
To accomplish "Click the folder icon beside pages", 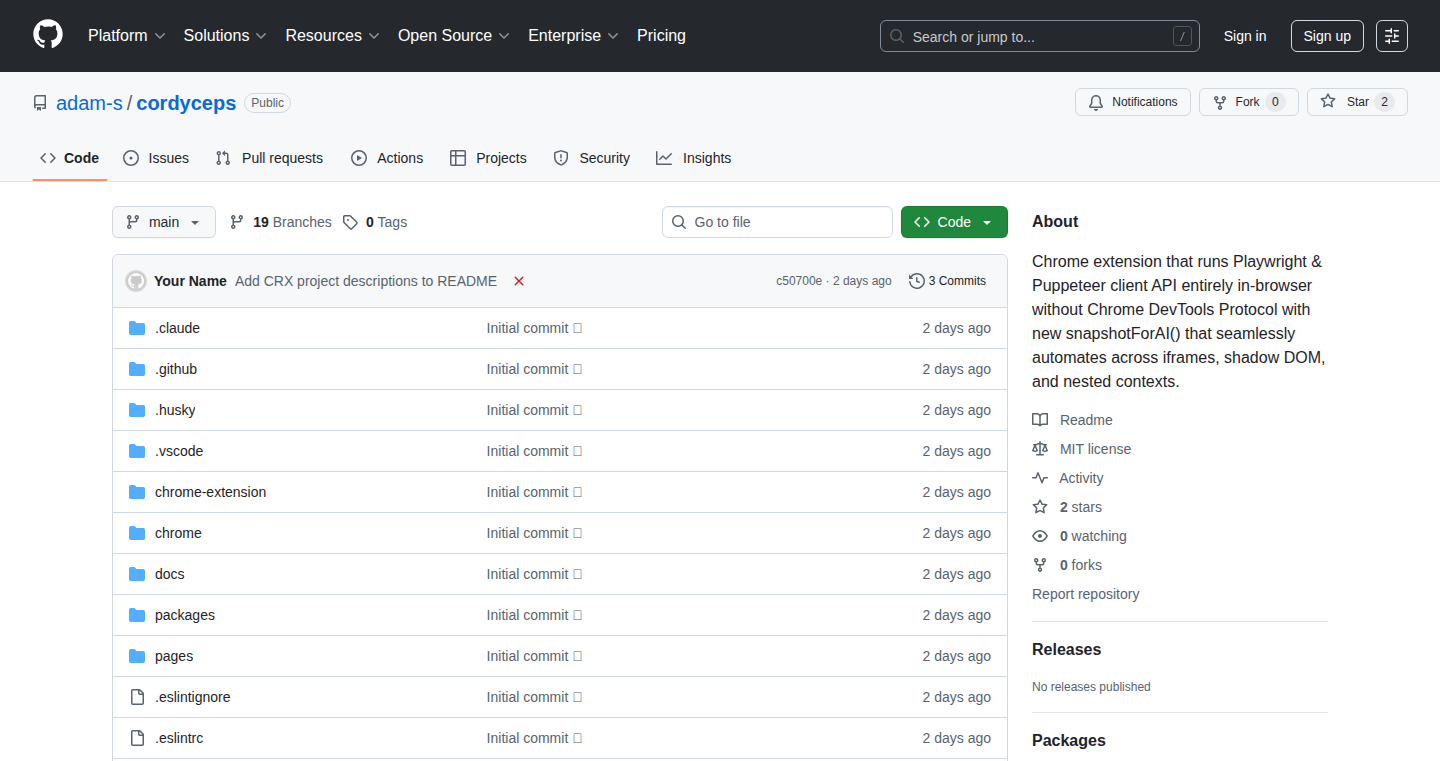I will click(x=137, y=656).
